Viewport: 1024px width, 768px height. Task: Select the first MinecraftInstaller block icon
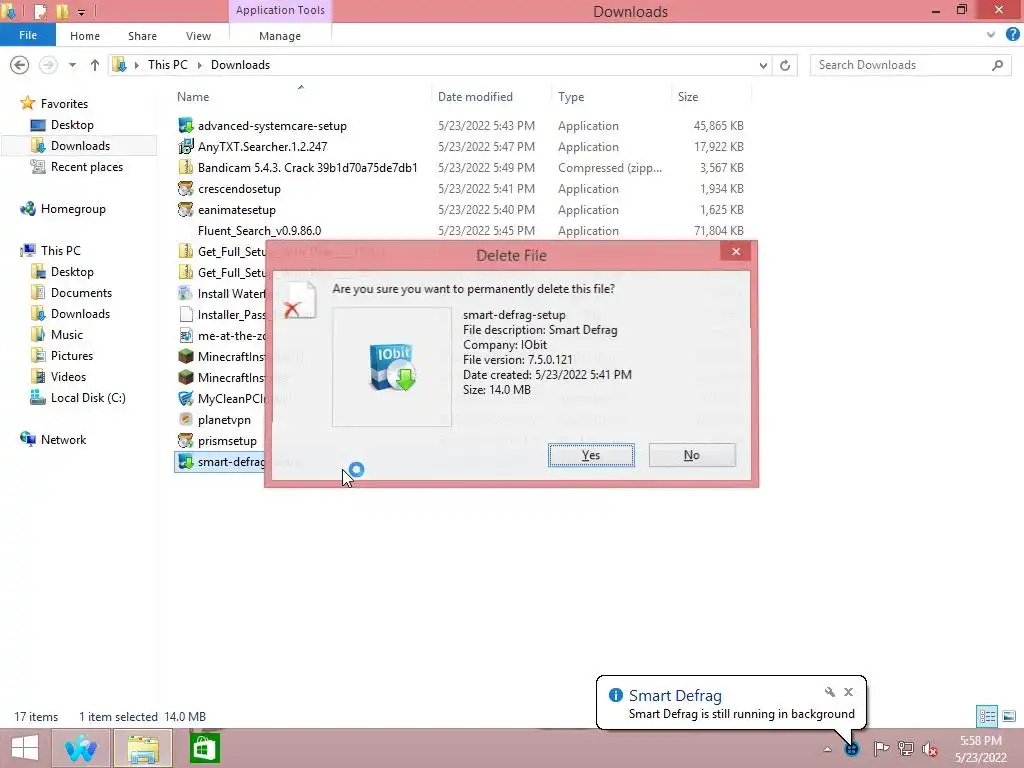[186, 357]
